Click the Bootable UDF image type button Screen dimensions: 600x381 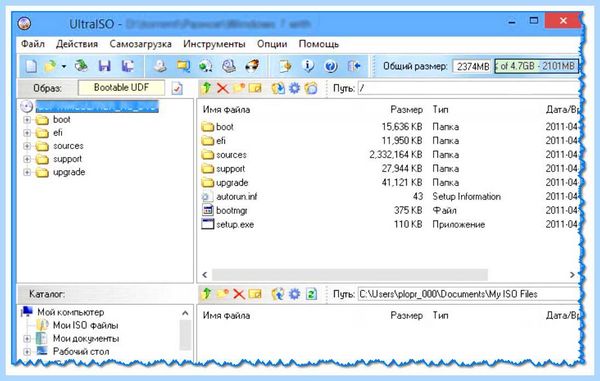[121, 88]
